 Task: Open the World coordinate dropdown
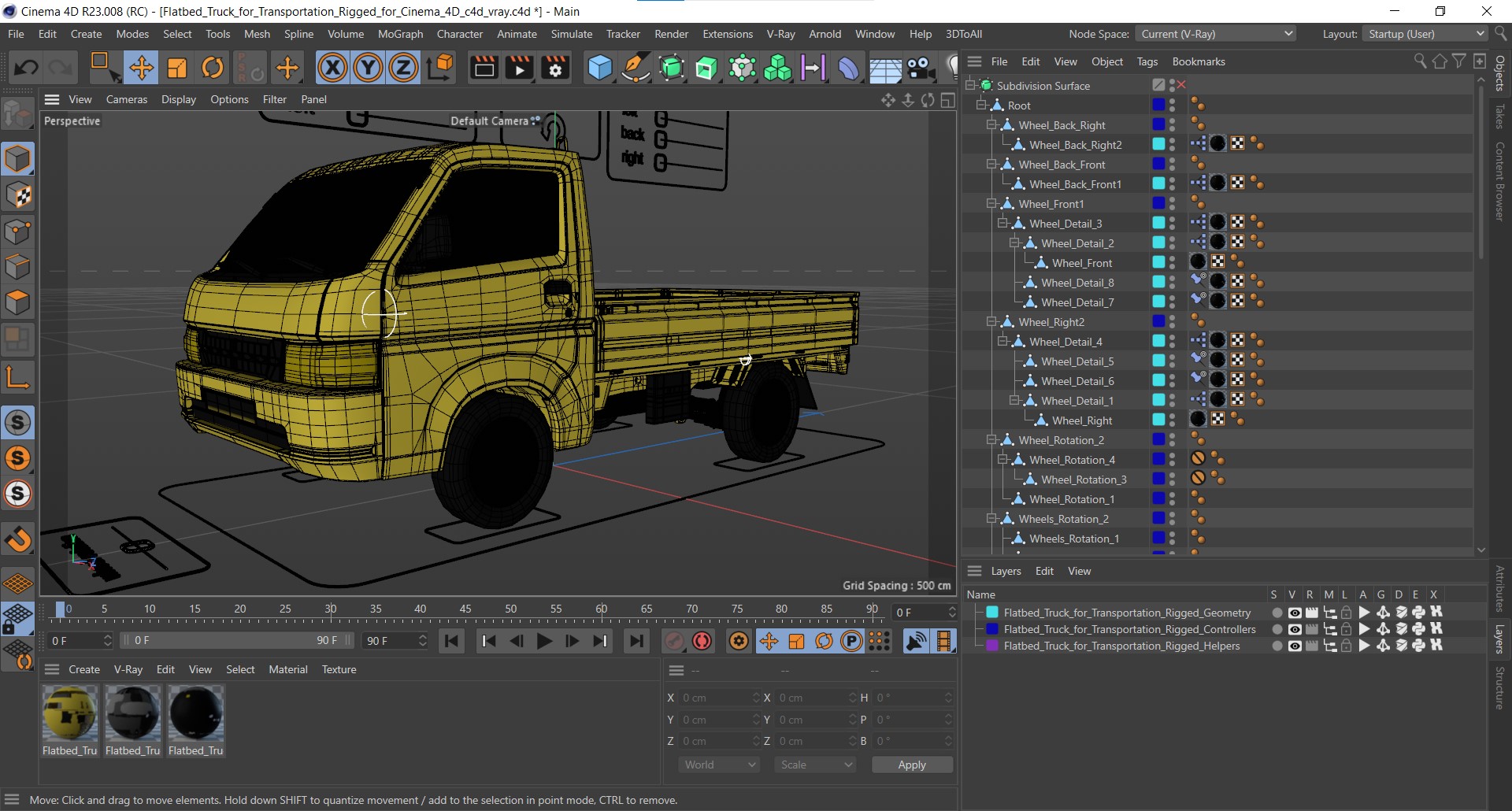point(719,765)
